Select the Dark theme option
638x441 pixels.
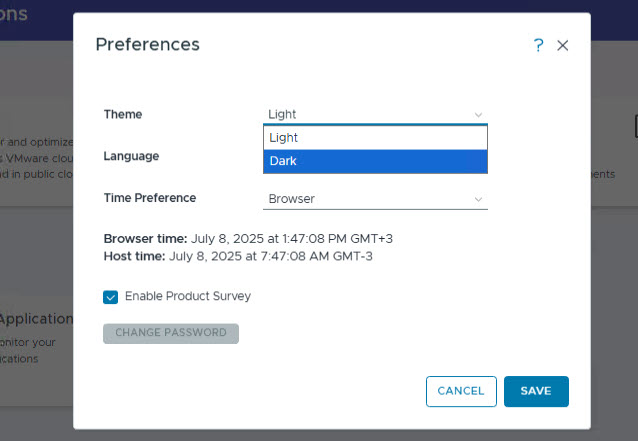pyautogui.click(x=375, y=161)
